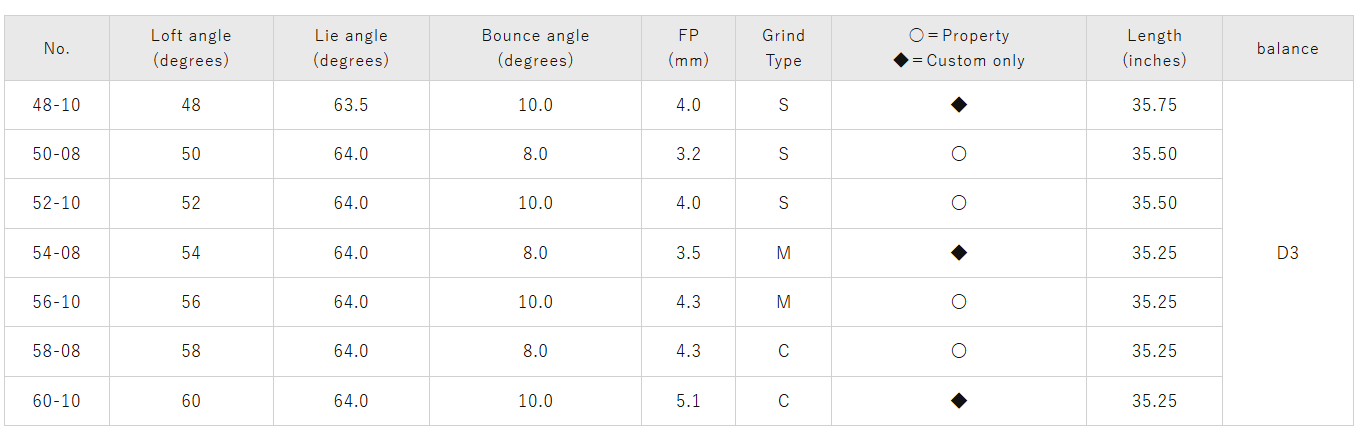
Task: Select the 35.75 length value
Action: click(x=1154, y=105)
